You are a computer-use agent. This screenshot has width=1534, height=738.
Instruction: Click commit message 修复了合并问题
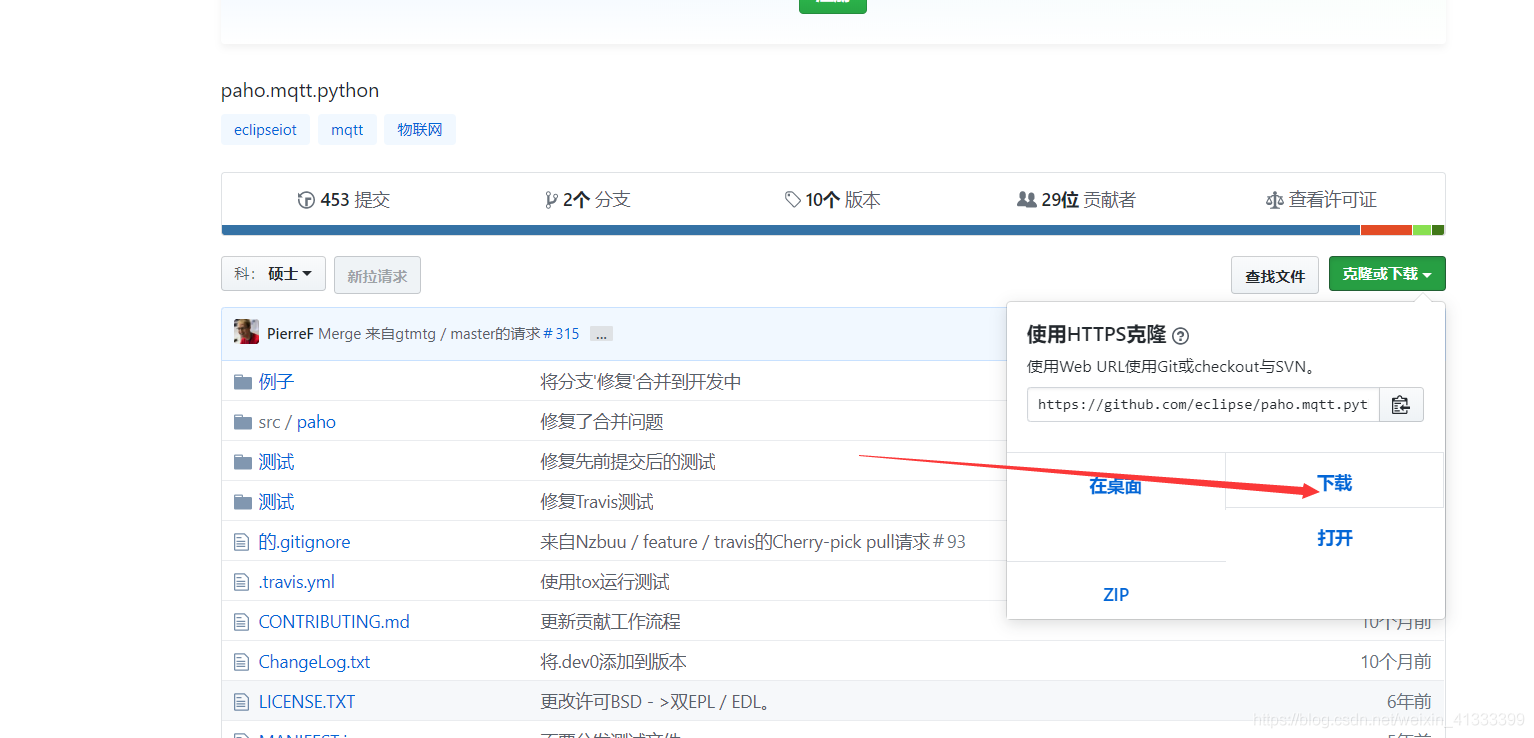[602, 422]
